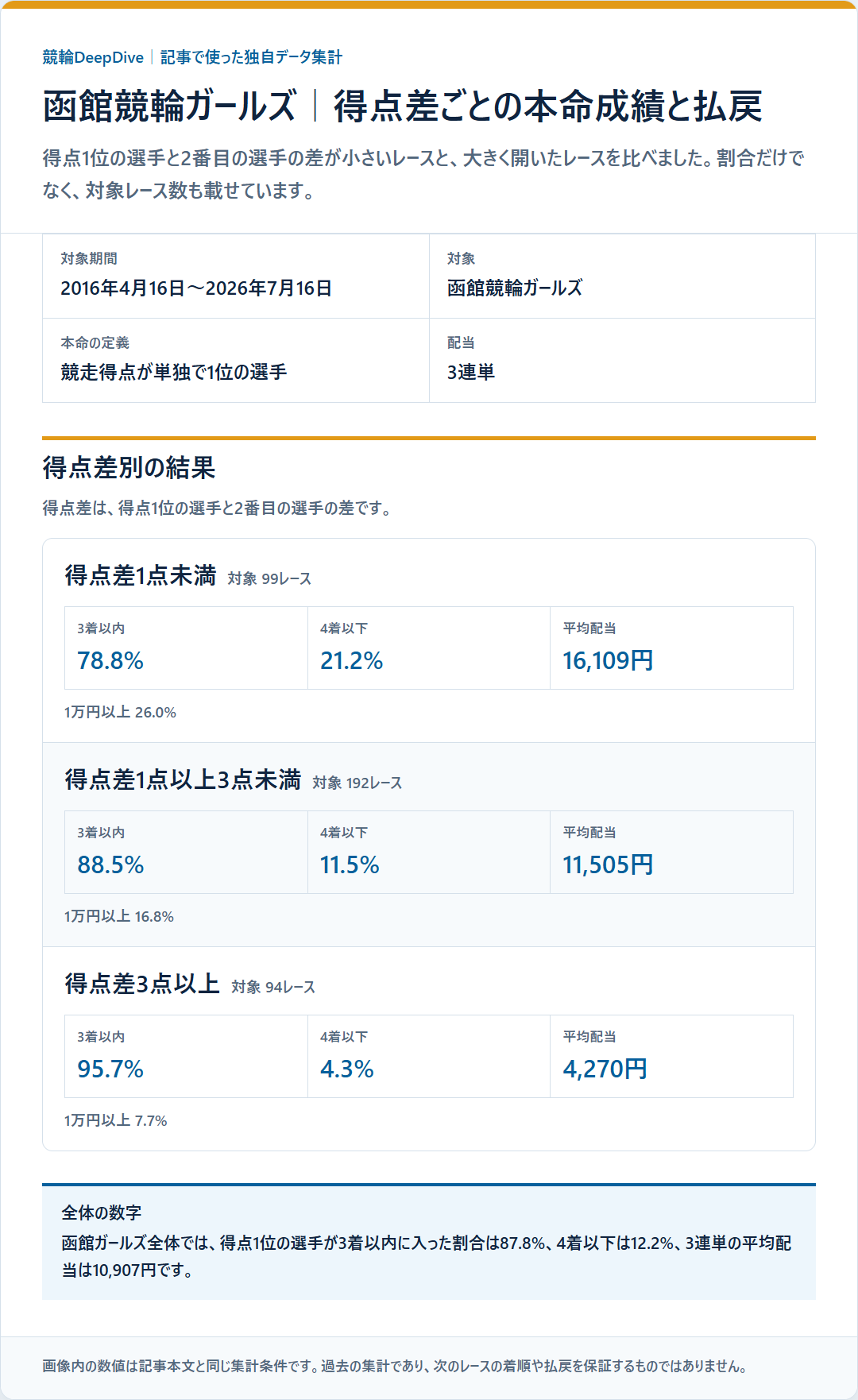This screenshot has width=858, height=1400.
Task: Click the "4.3%" fourth-or-lower rate
Action: [347, 1069]
